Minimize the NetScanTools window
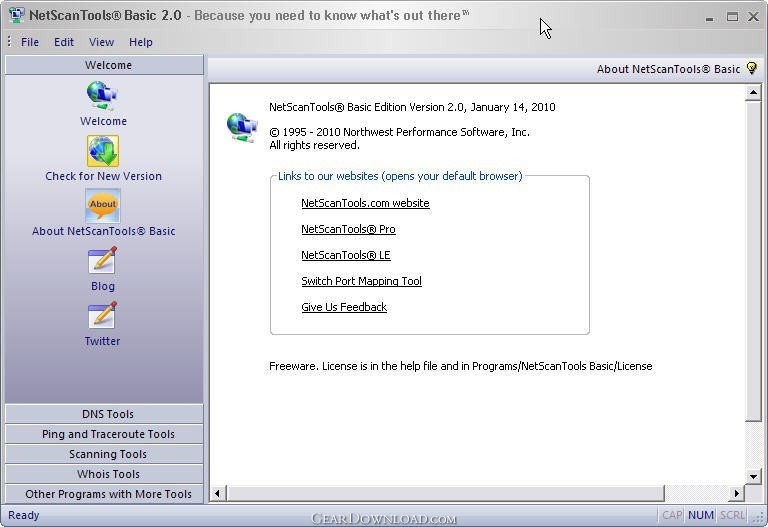This screenshot has height=527, width=768. pos(709,17)
